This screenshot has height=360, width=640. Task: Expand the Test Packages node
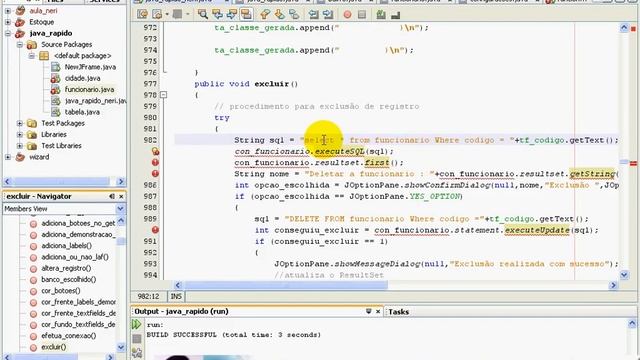[x=20, y=123]
